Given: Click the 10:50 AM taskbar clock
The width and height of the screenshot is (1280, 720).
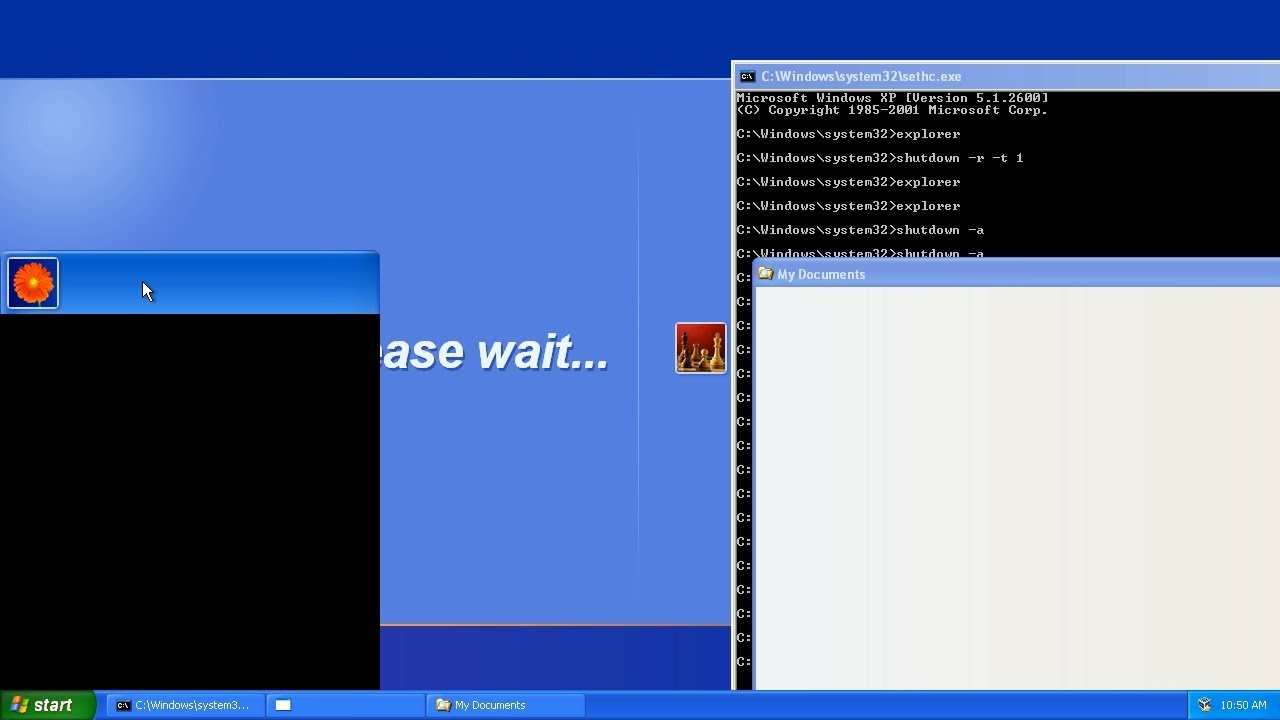Looking at the screenshot, I should click(x=1243, y=705).
